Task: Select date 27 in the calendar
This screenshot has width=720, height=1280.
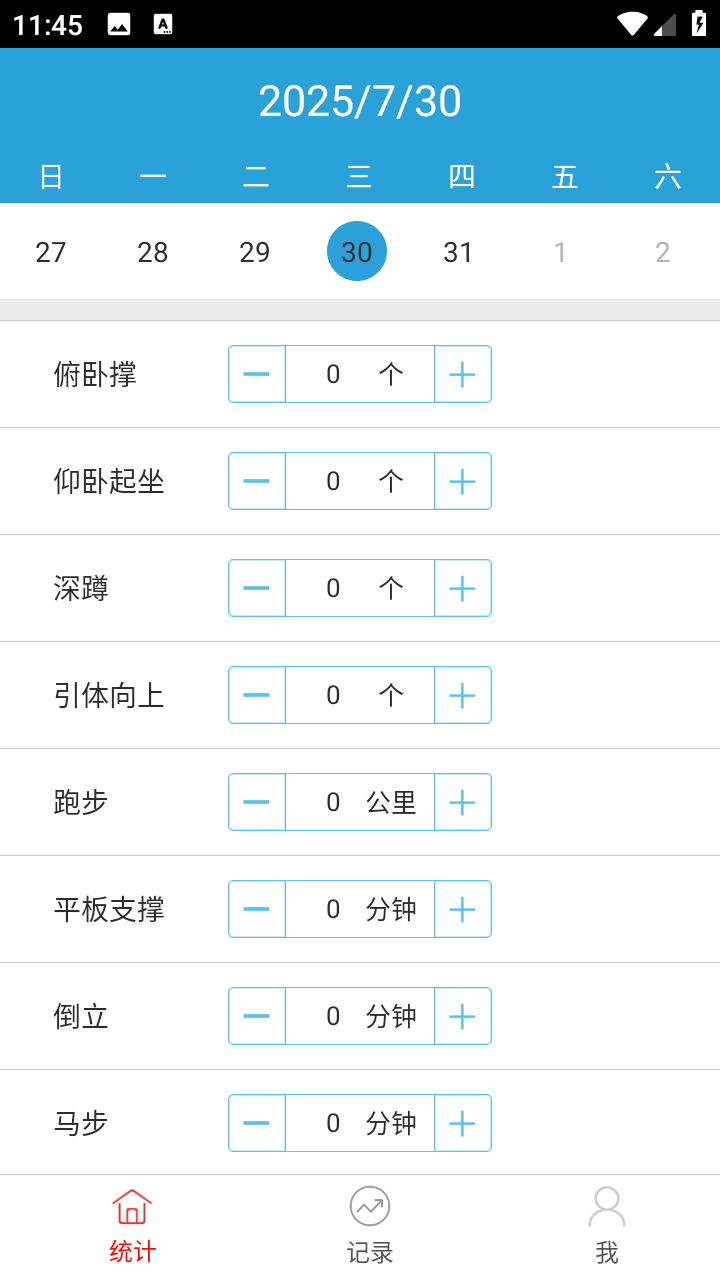Action: click(x=51, y=252)
